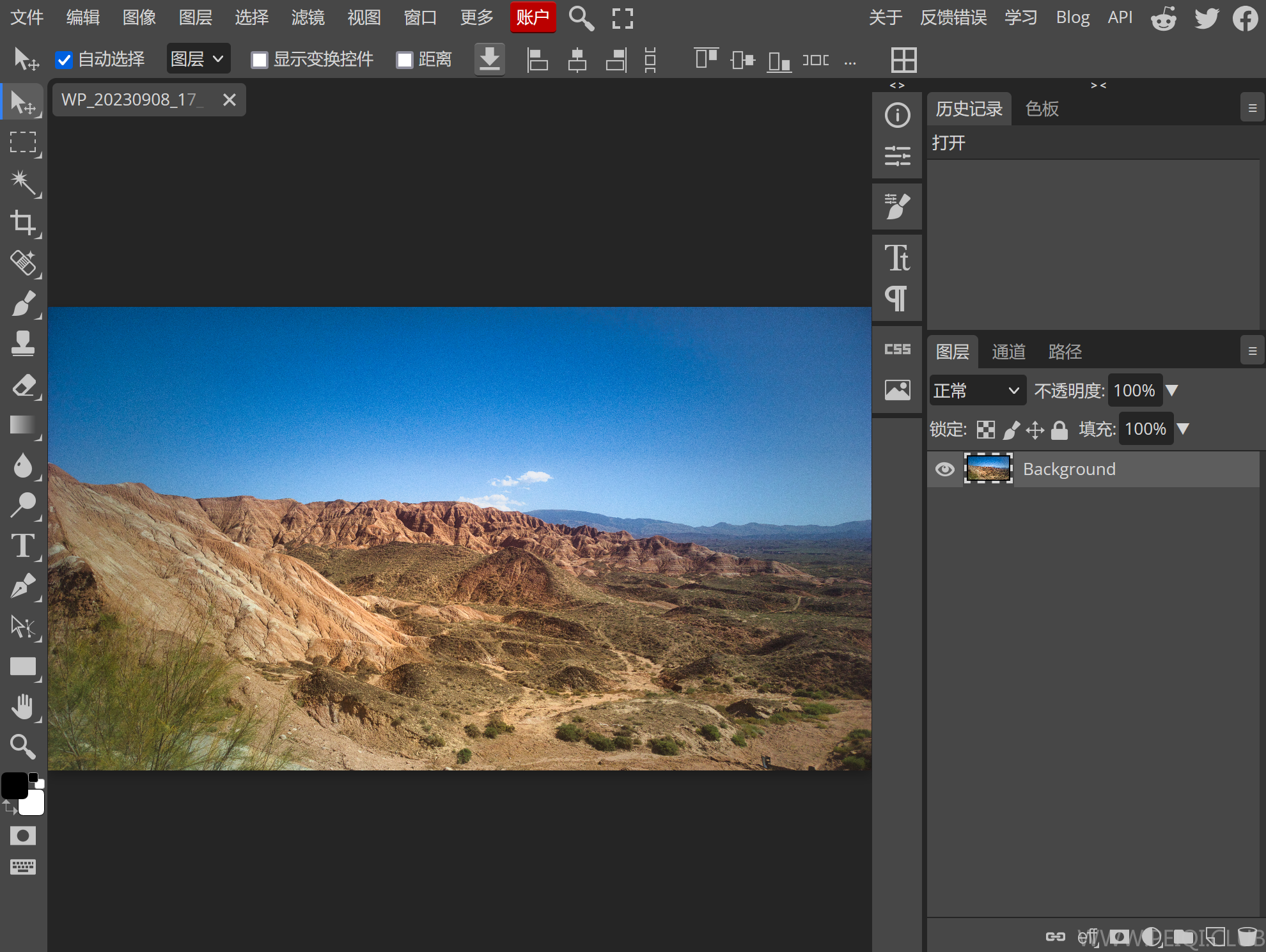The image size is (1266, 952).
Task: Open the 滤镜 menu
Action: click(308, 18)
